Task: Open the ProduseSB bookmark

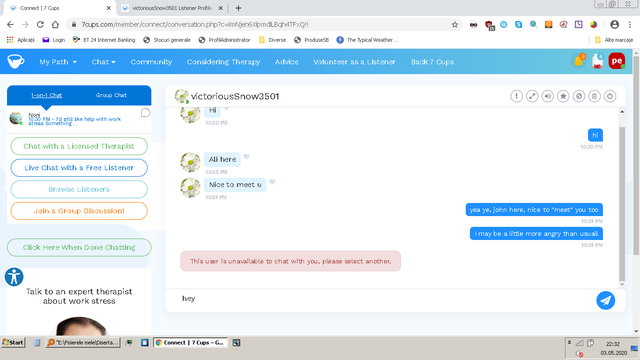Action: point(311,40)
